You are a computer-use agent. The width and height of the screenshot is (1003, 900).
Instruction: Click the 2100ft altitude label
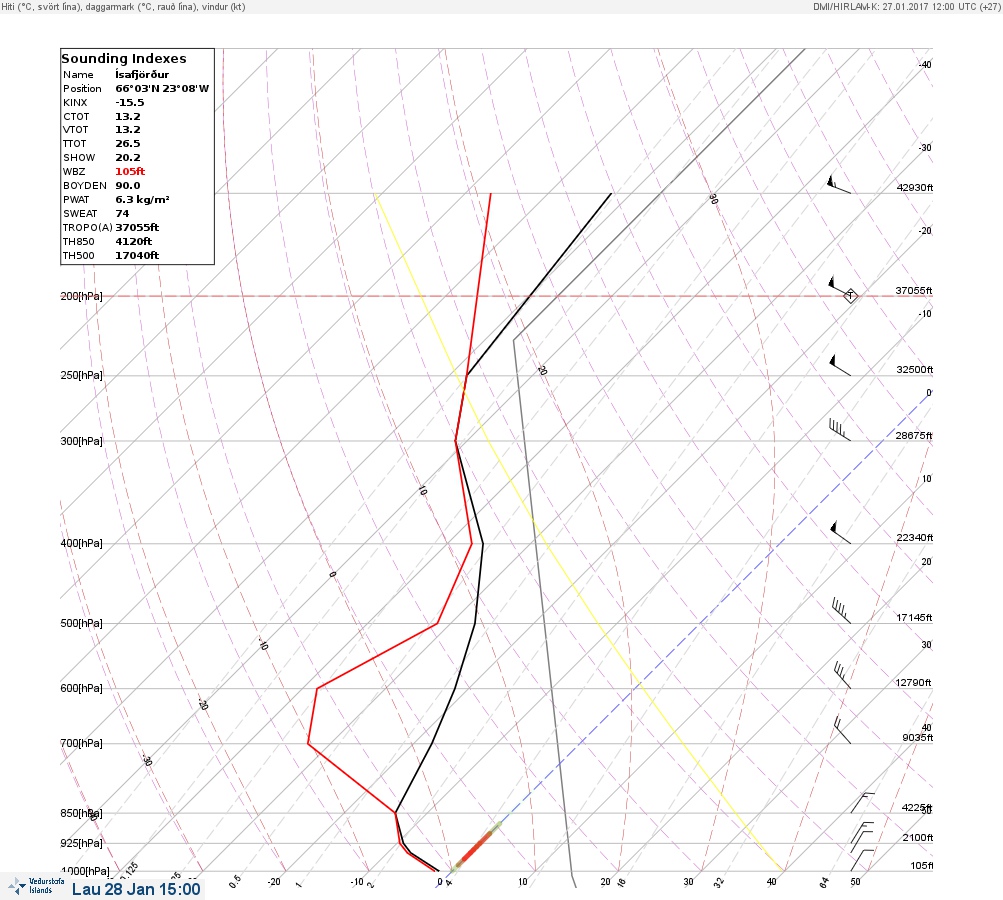click(918, 837)
